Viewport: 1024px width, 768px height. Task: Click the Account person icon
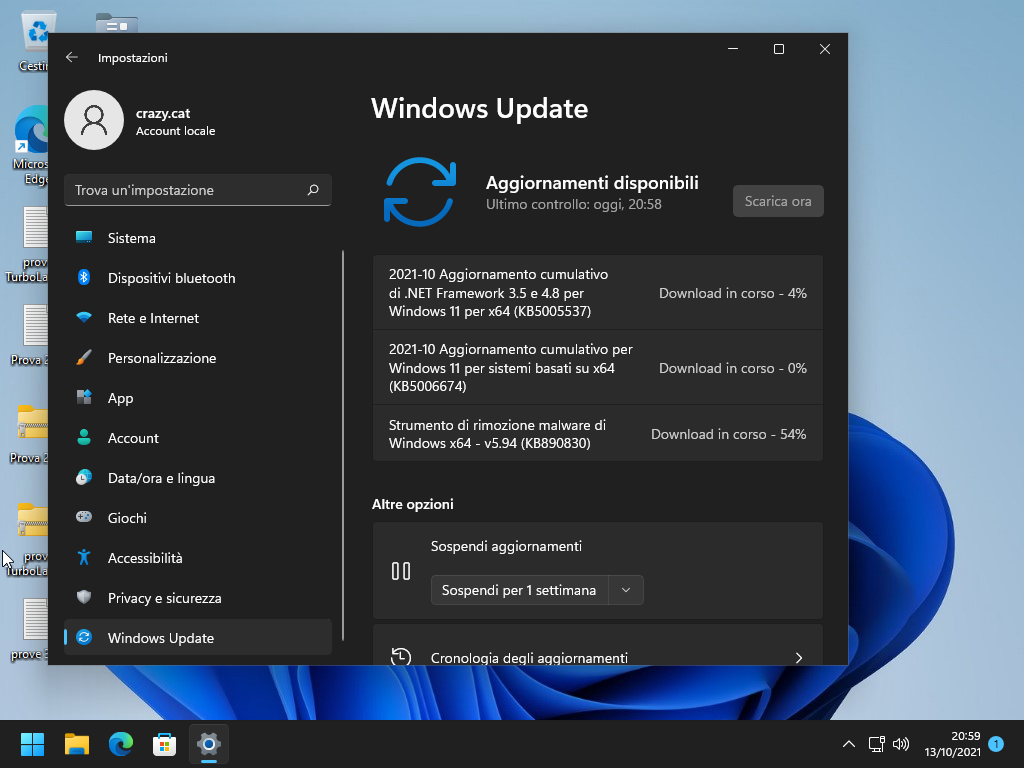84,438
